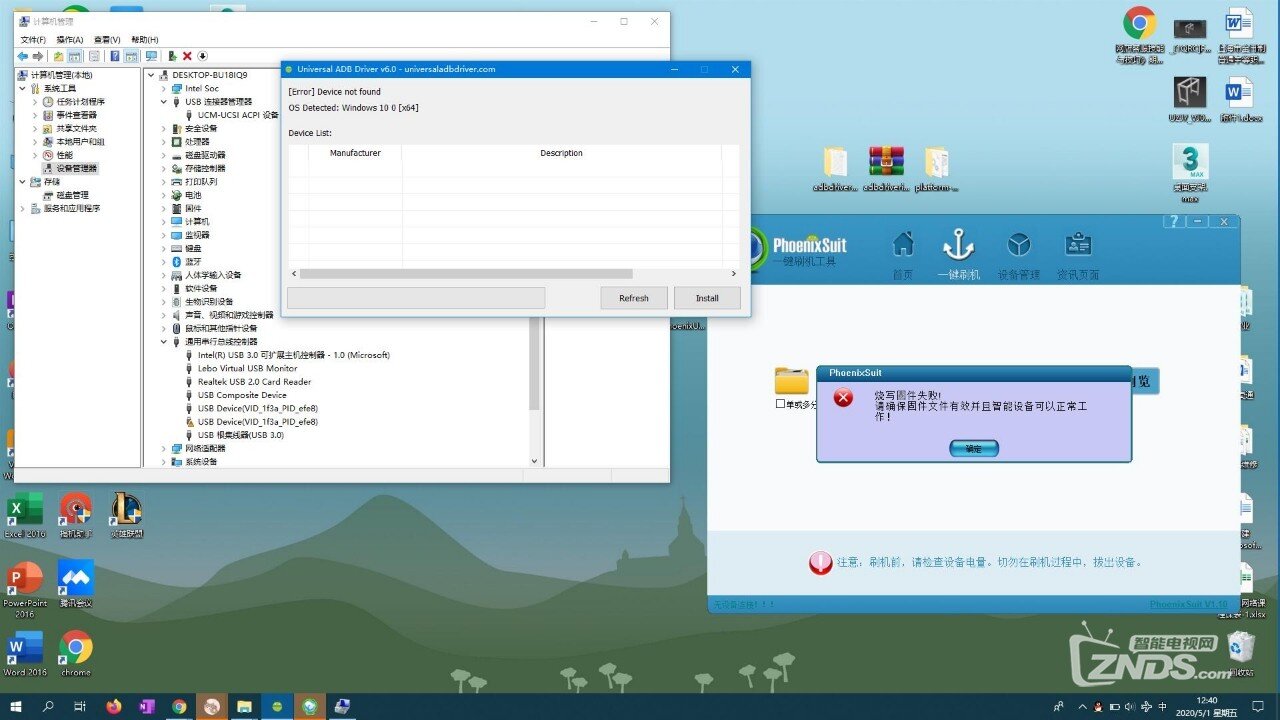Collapse the 通用串行总线控制器 node
Image resolution: width=1280 pixels, height=720 pixels.
165,342
